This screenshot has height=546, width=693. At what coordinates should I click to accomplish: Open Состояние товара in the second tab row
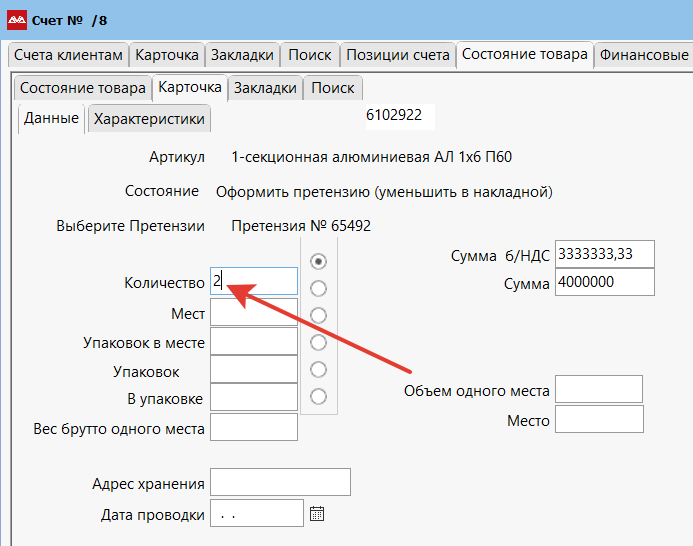point(83,88)
